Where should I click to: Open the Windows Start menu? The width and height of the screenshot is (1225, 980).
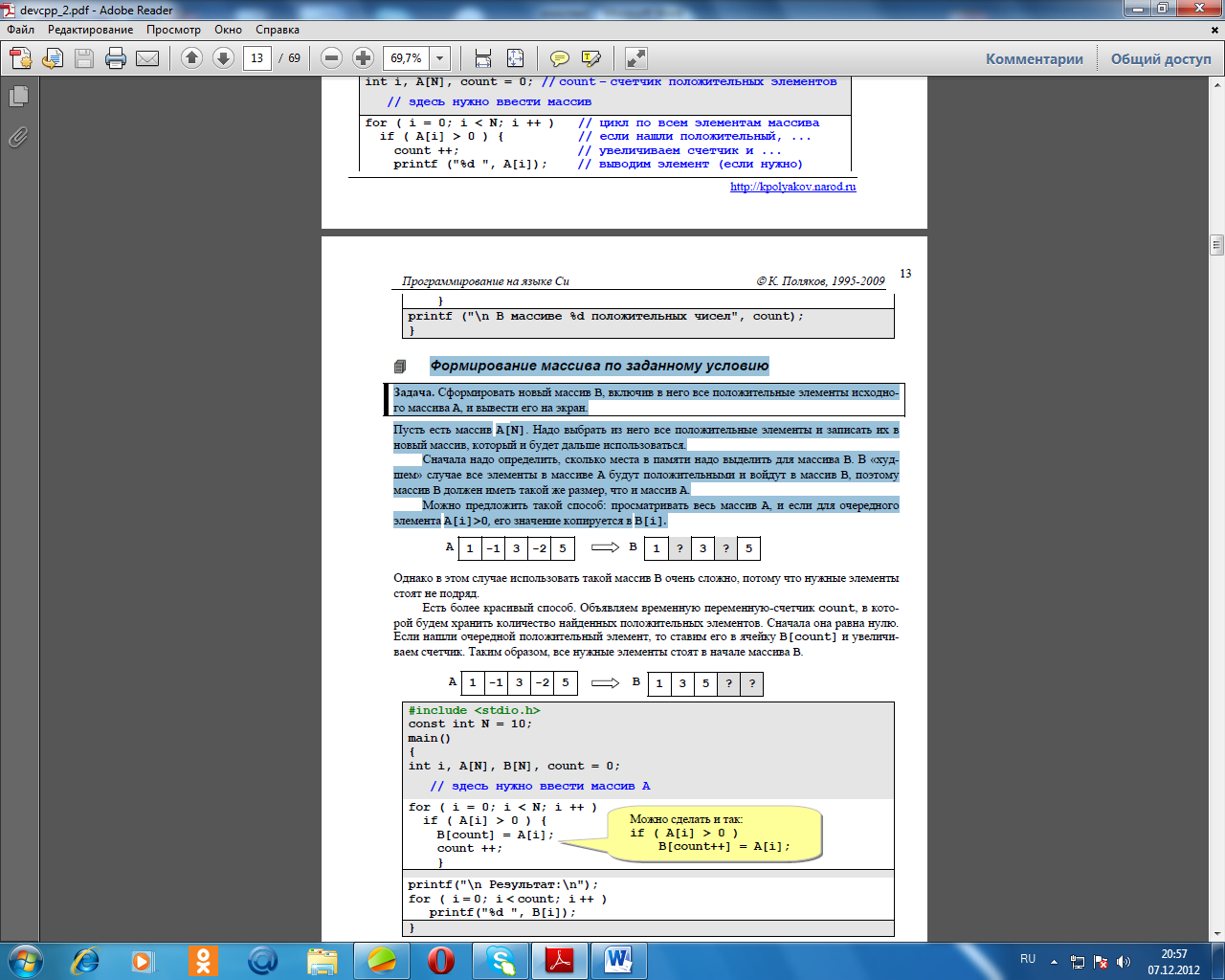tap(24, 960)
